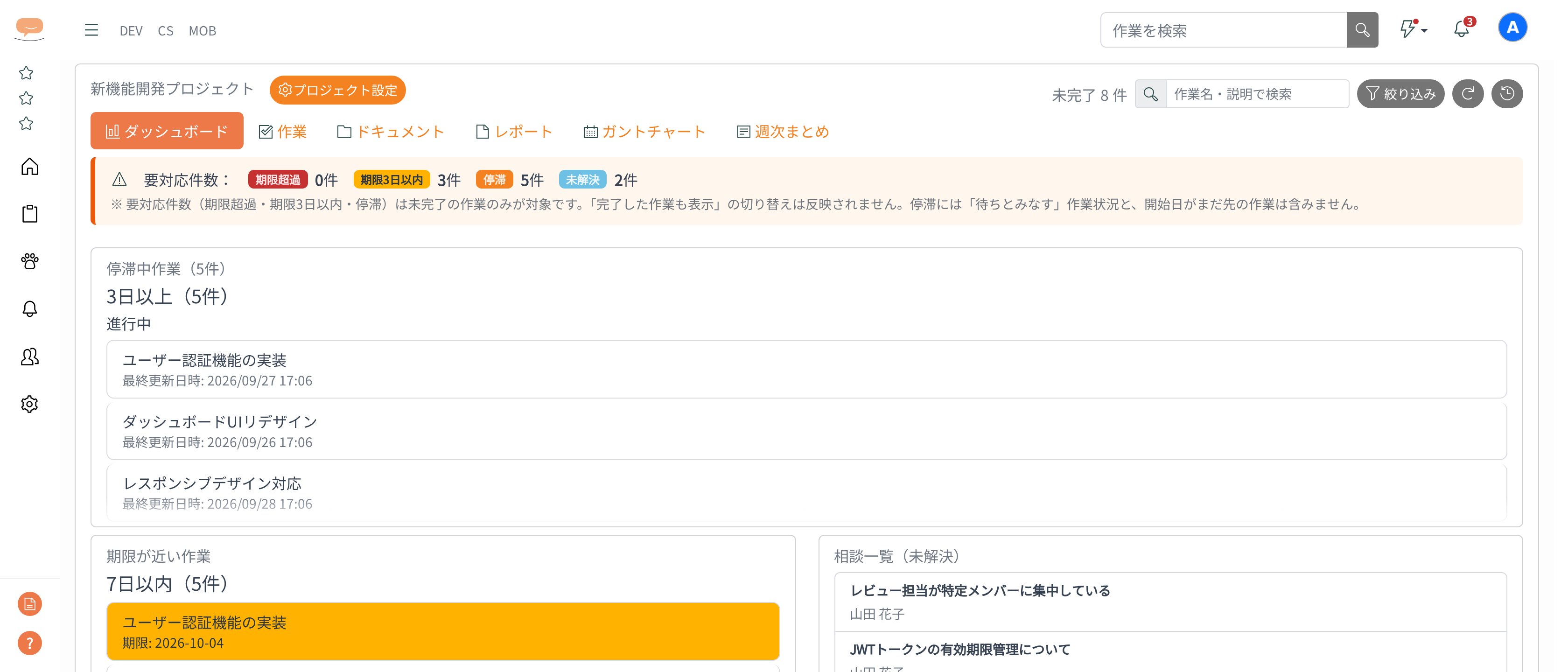This screenshot has height=672, width=1568.
Task: Open sidebar bell notifications icon
Action: [x=30, y=308]
